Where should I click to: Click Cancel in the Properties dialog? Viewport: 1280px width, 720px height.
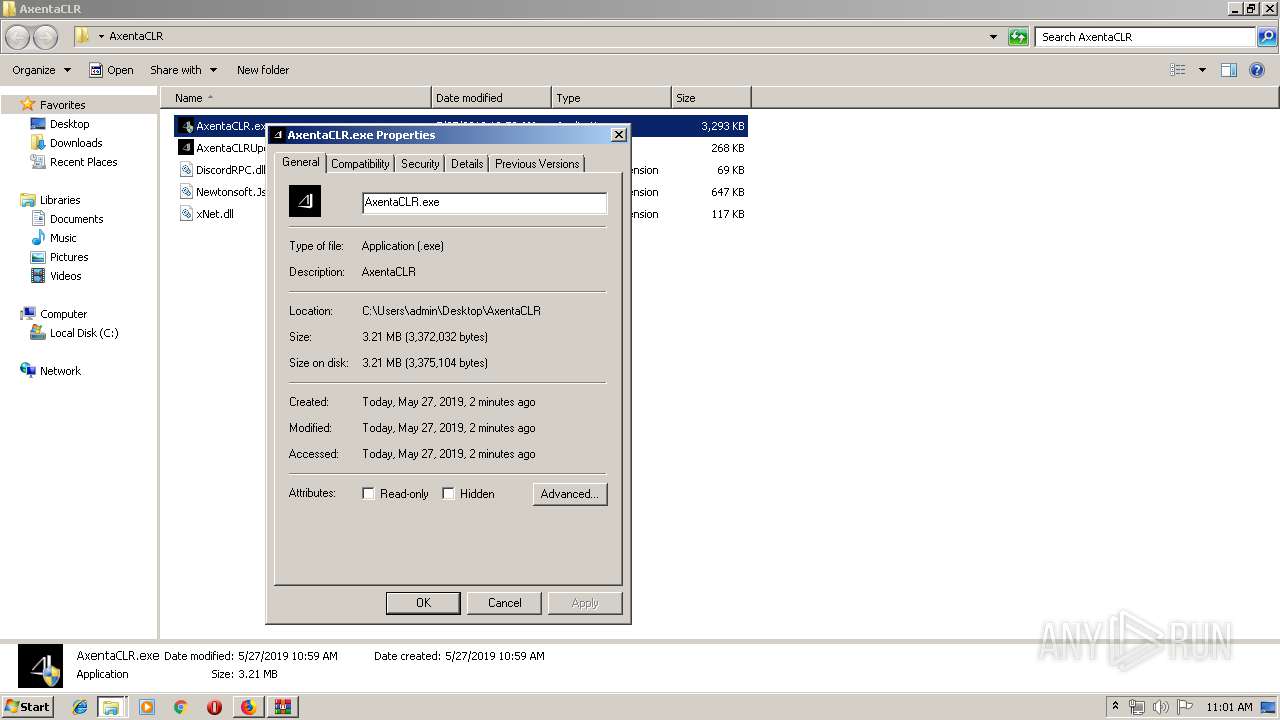pos(505,603)
